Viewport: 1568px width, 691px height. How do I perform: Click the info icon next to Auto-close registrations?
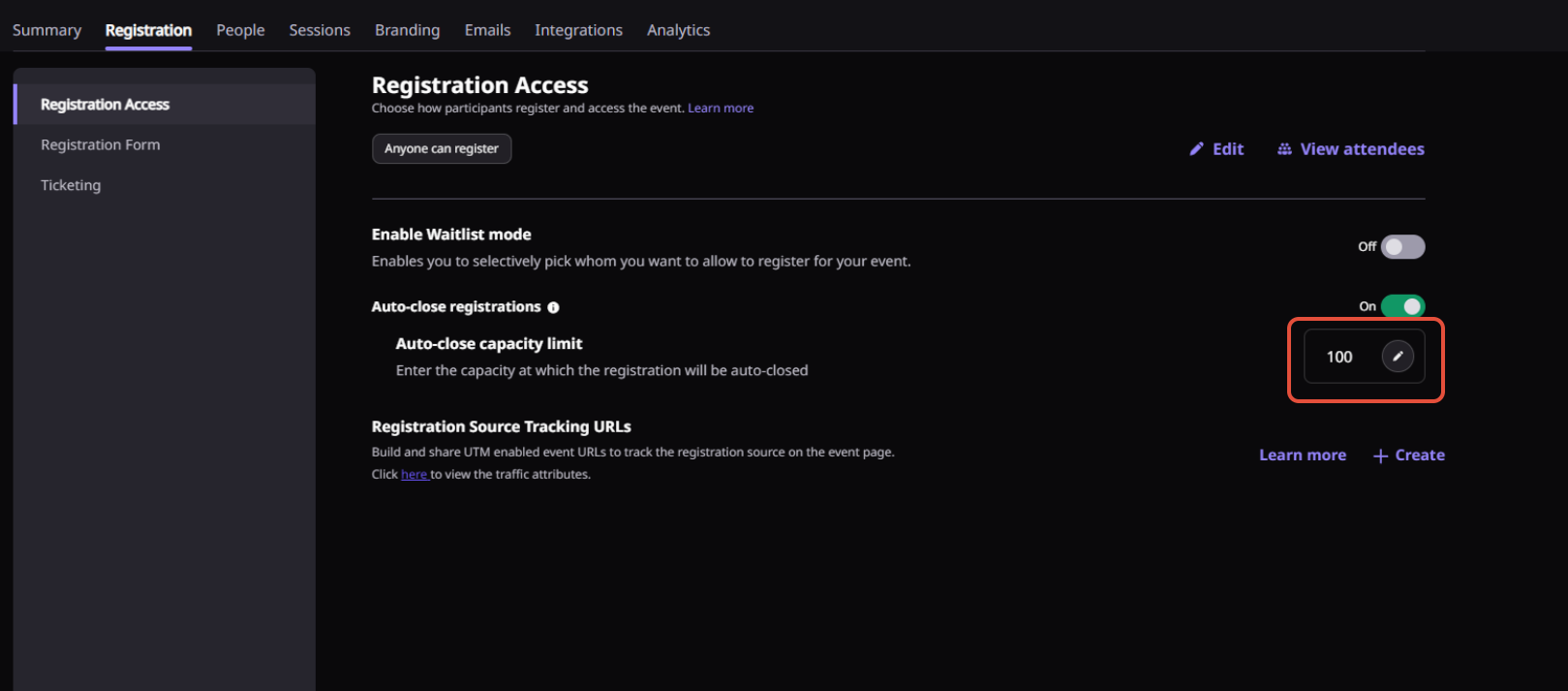(x=554, y=307)
